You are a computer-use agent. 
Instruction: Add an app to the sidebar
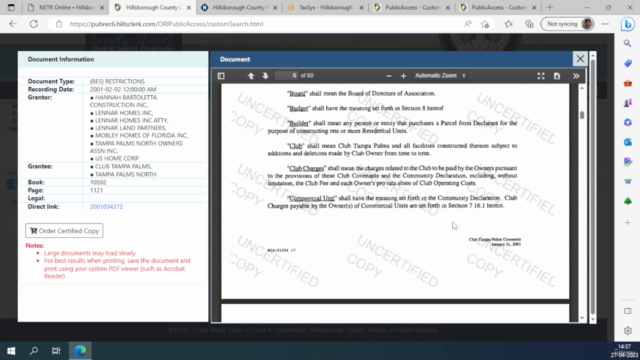628,223
